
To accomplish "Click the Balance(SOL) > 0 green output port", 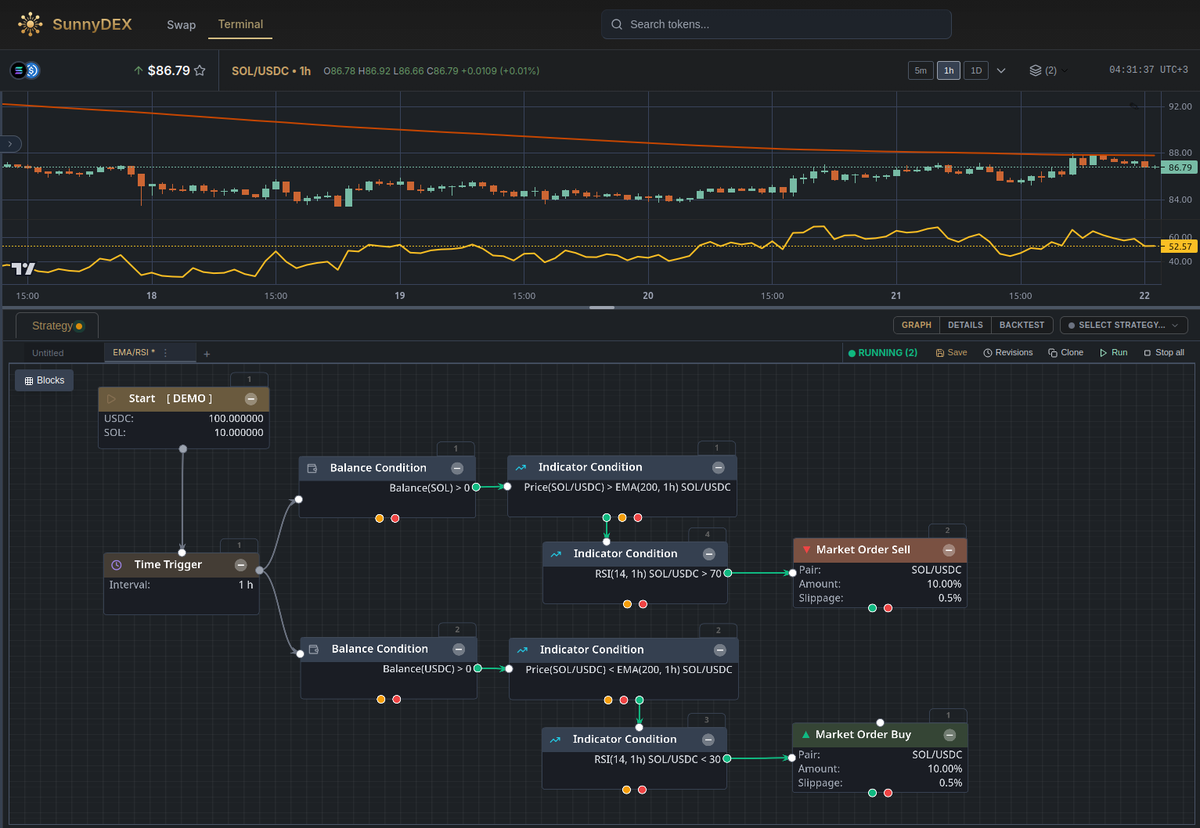I will (476, 487).
